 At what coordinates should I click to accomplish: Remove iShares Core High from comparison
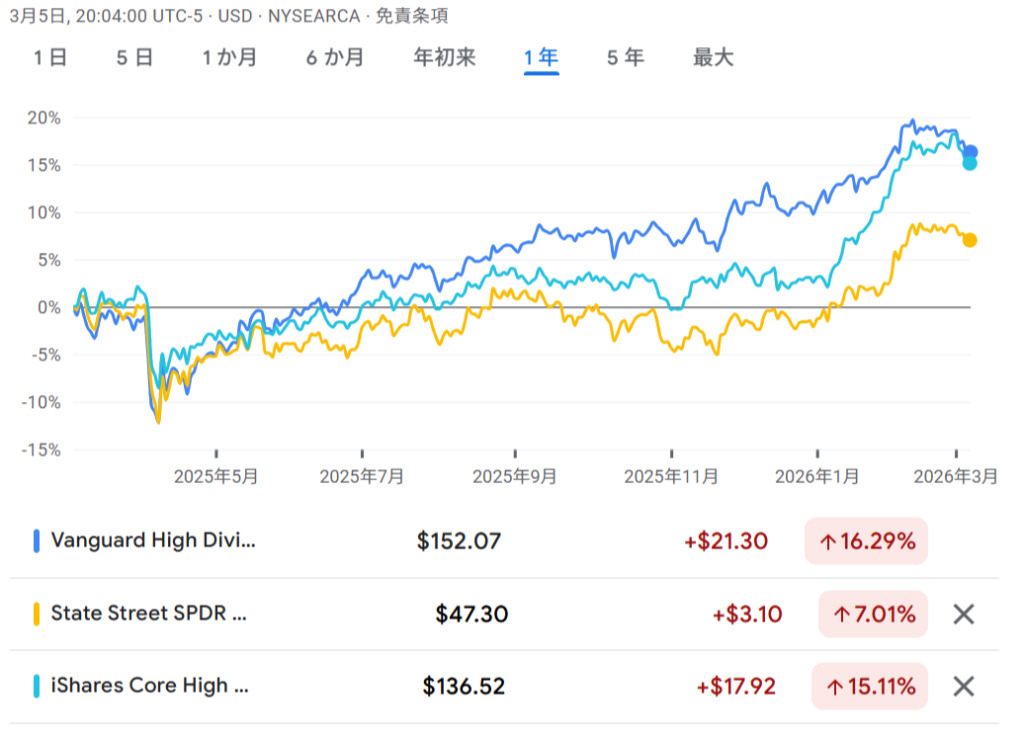tap(963, 686)
